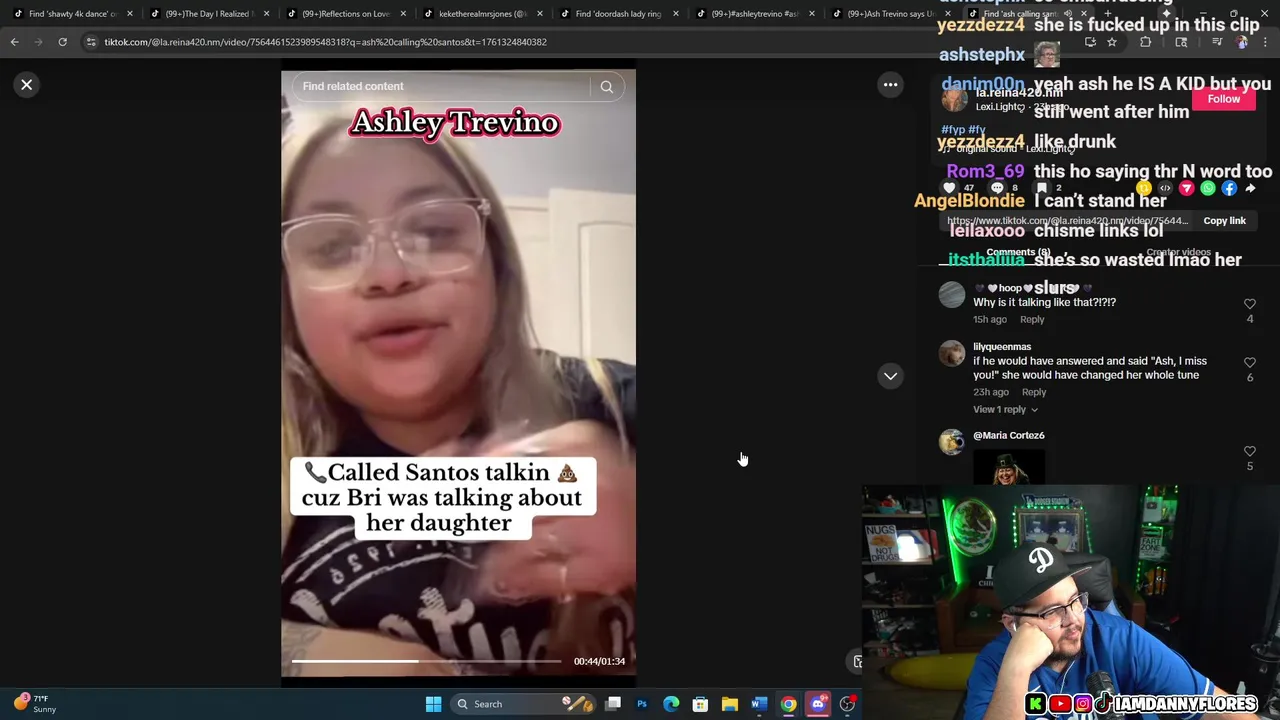This screenshot has width=1280, height=720.
Task: Open Microsoft Store from taskbar
Action: pos(700,704)
